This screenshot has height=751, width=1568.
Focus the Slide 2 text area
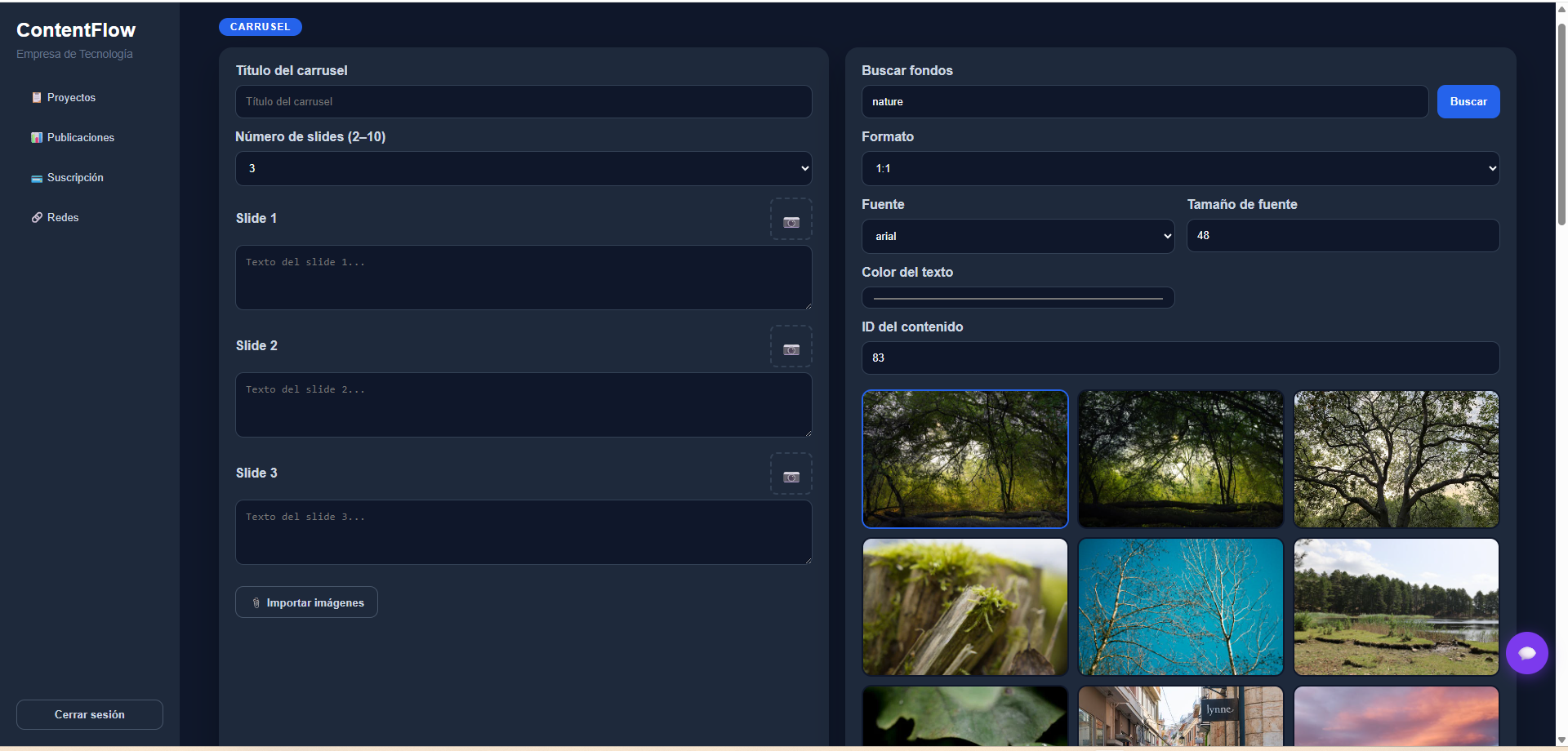pos(523,405)
